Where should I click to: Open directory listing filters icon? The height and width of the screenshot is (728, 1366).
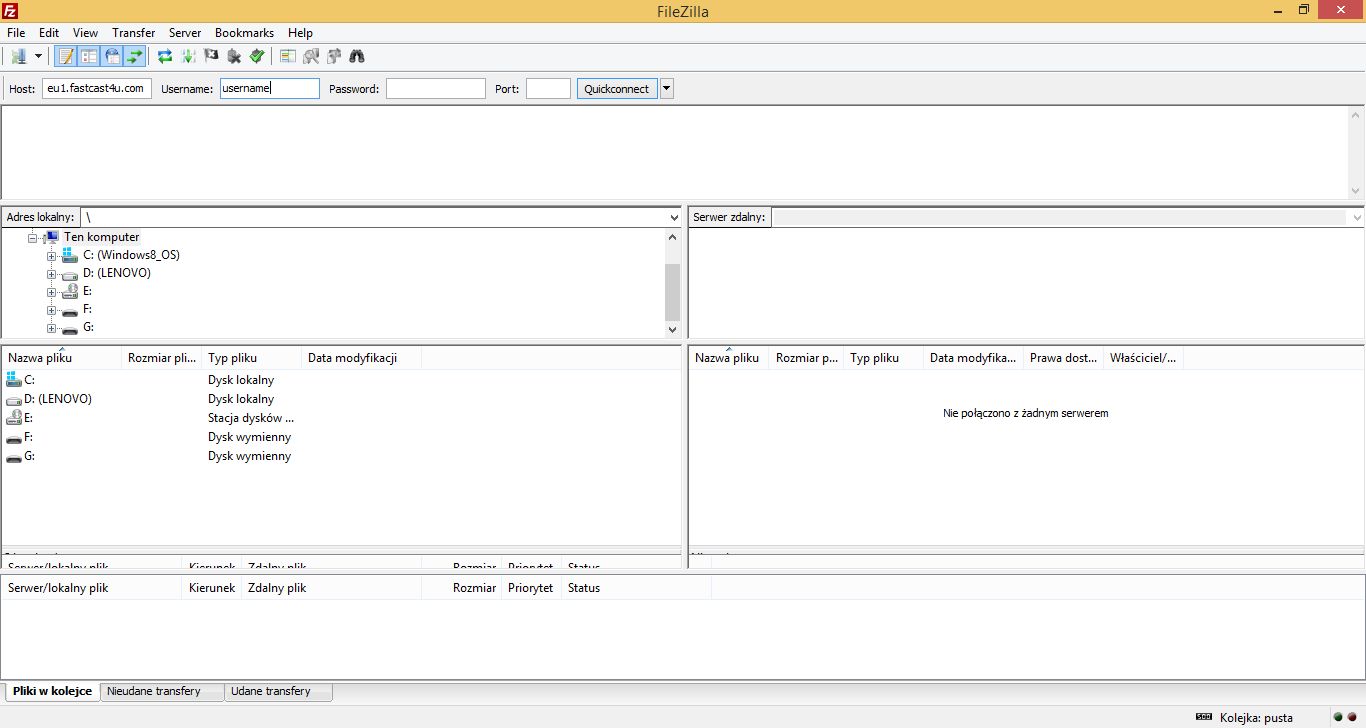[288, 56]
